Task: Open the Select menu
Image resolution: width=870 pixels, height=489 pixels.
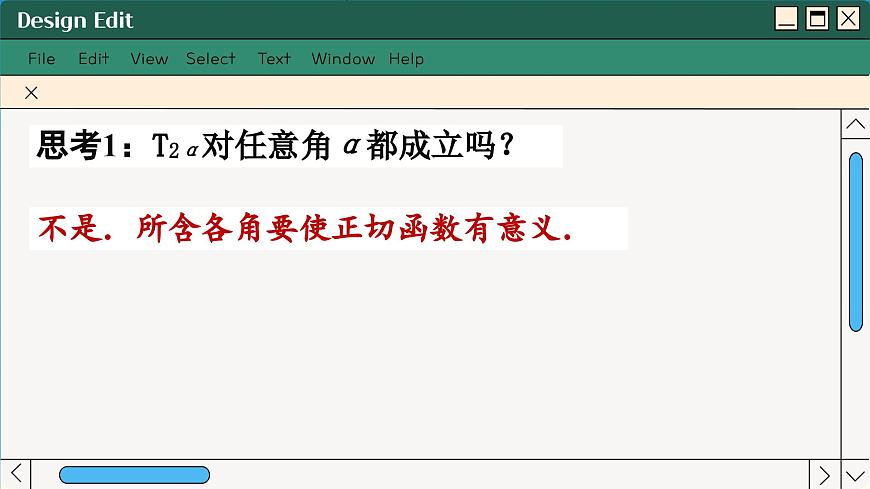Action: pyautogui.click(x=211, y=59)
